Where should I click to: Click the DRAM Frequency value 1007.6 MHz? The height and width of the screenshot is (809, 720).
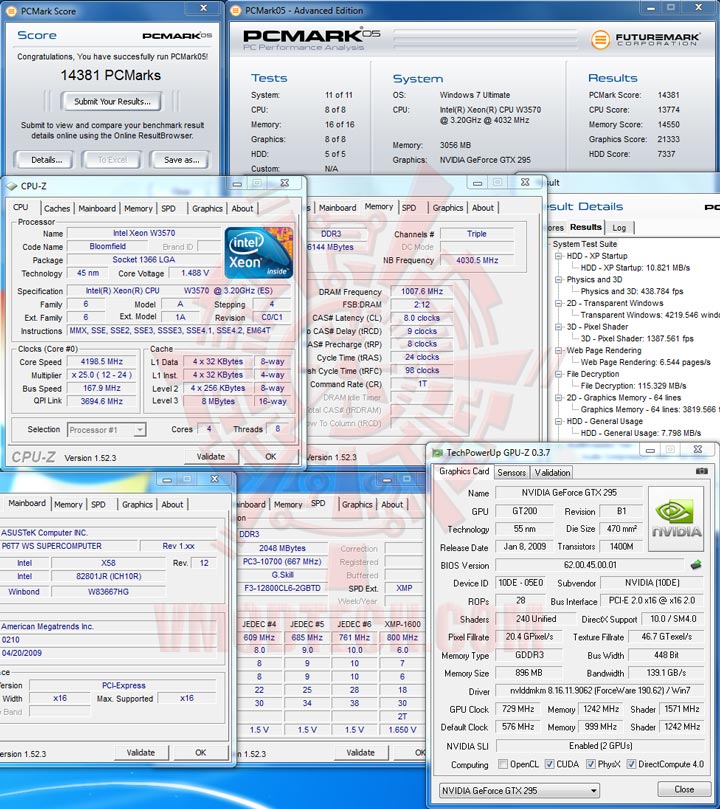421,291
